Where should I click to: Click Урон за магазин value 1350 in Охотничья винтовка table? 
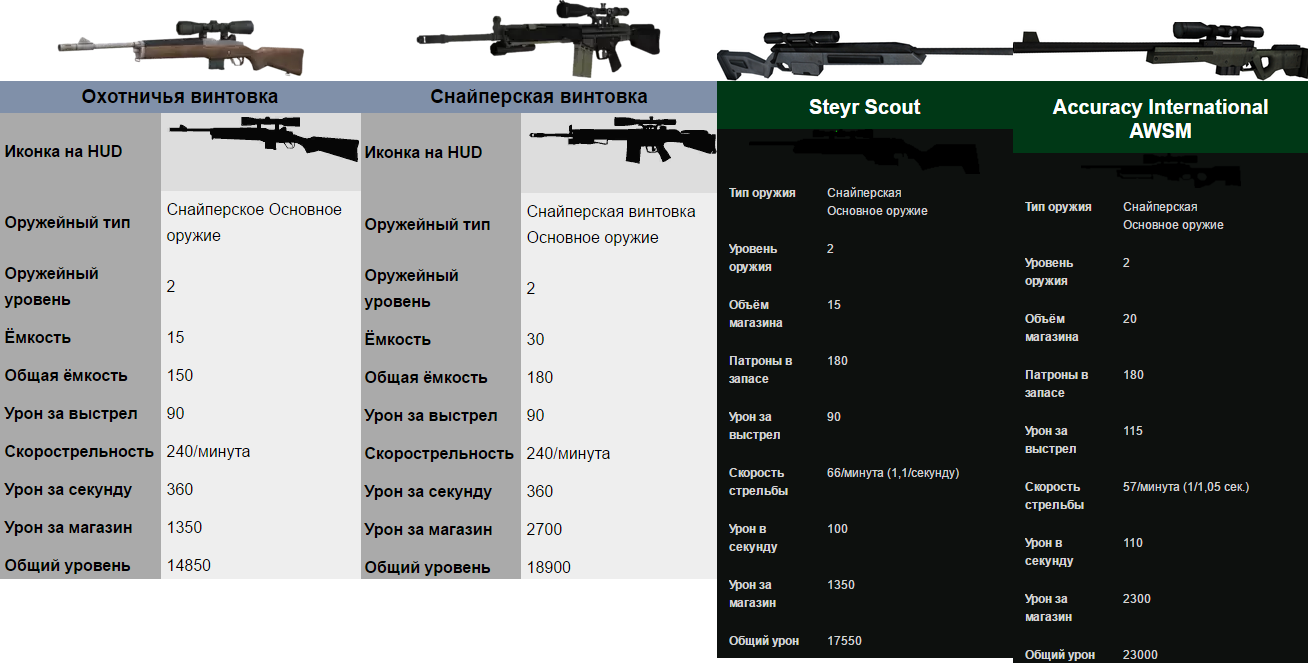point(184,527)
